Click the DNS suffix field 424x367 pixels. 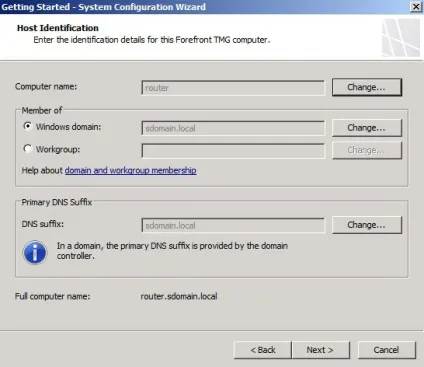pyautogui.click(x=233, y=225)
